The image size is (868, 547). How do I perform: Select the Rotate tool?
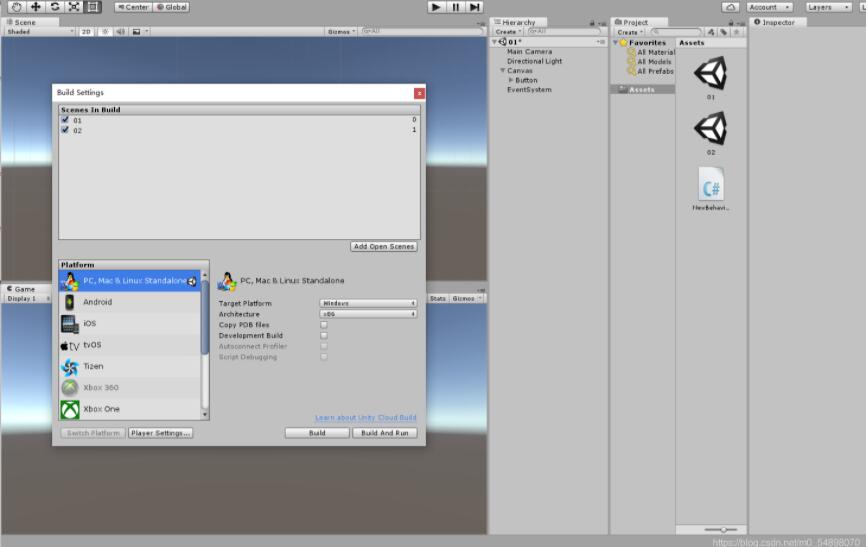(x=55, y=7)
